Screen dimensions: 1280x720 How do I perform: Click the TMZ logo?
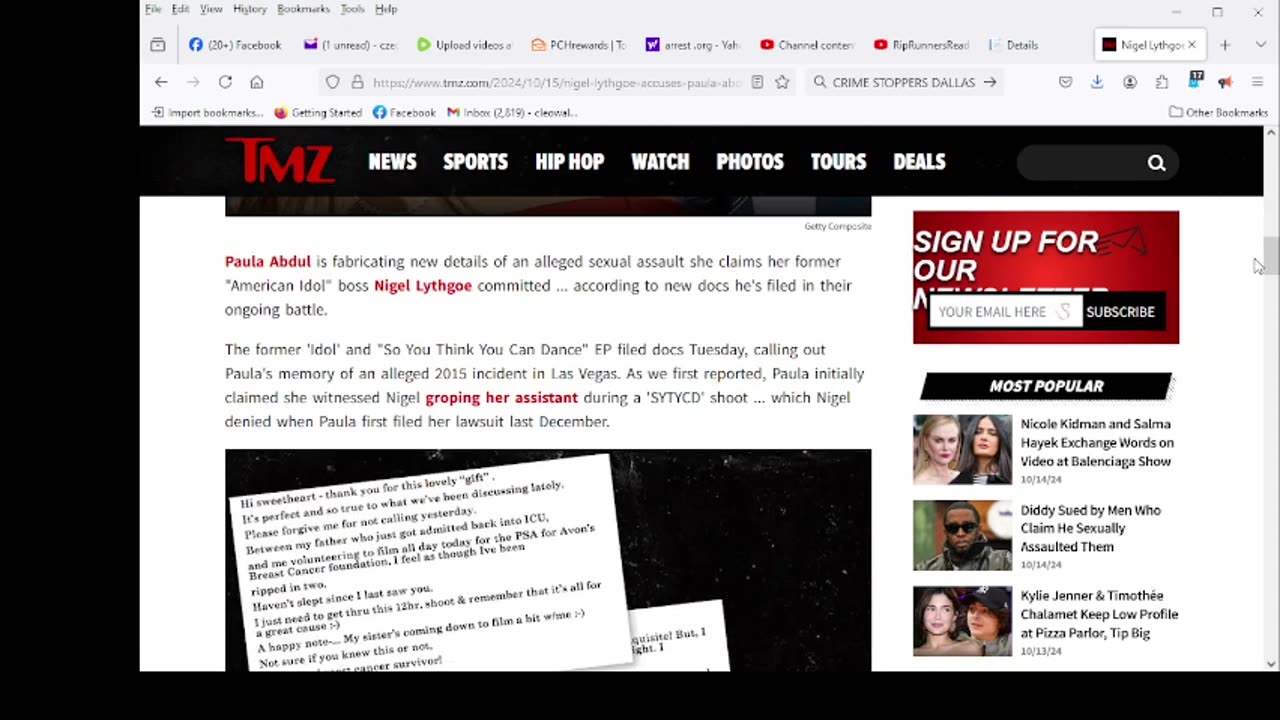pos(279,160)
